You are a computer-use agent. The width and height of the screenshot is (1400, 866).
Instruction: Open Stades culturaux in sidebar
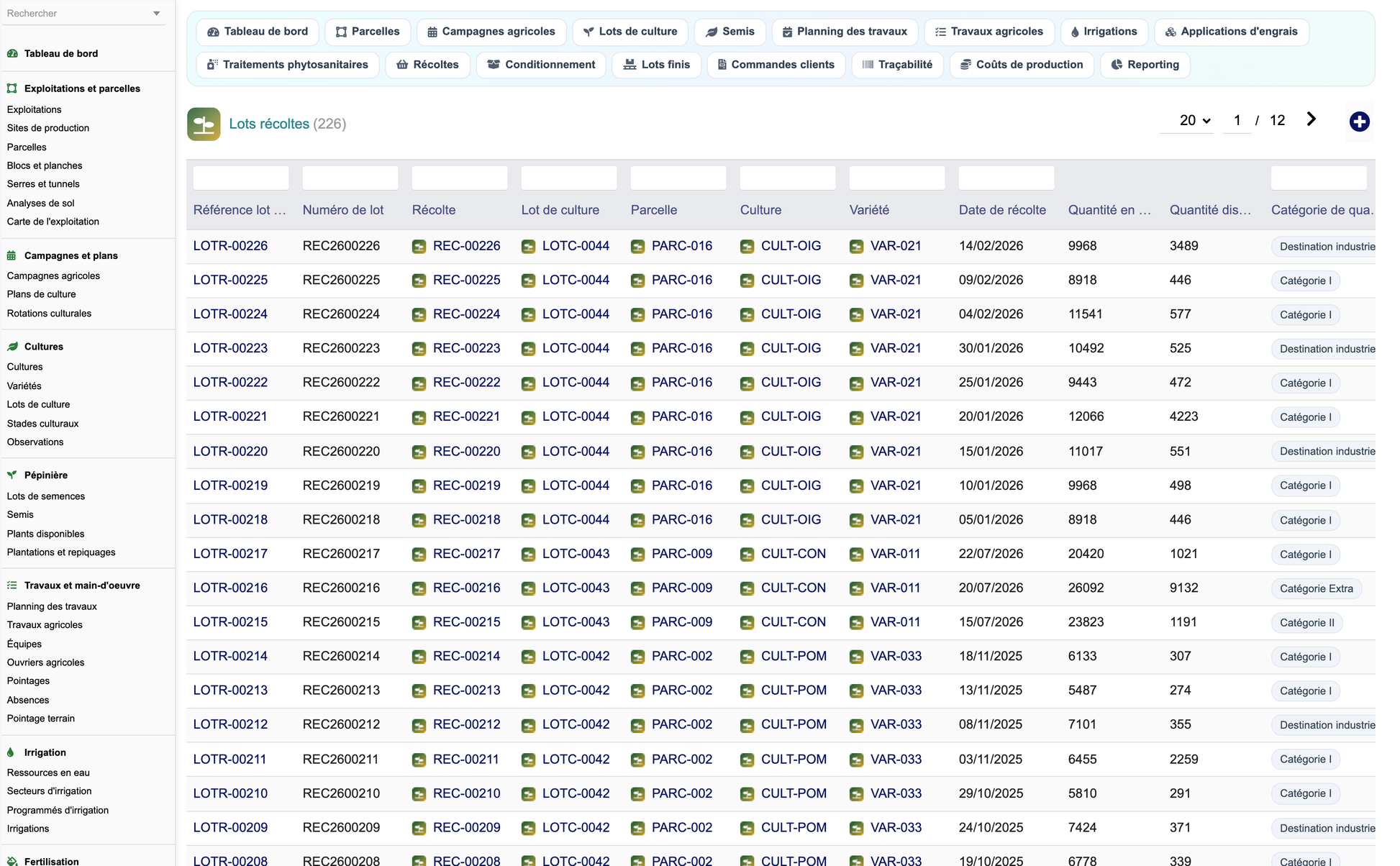click(42, 424)
